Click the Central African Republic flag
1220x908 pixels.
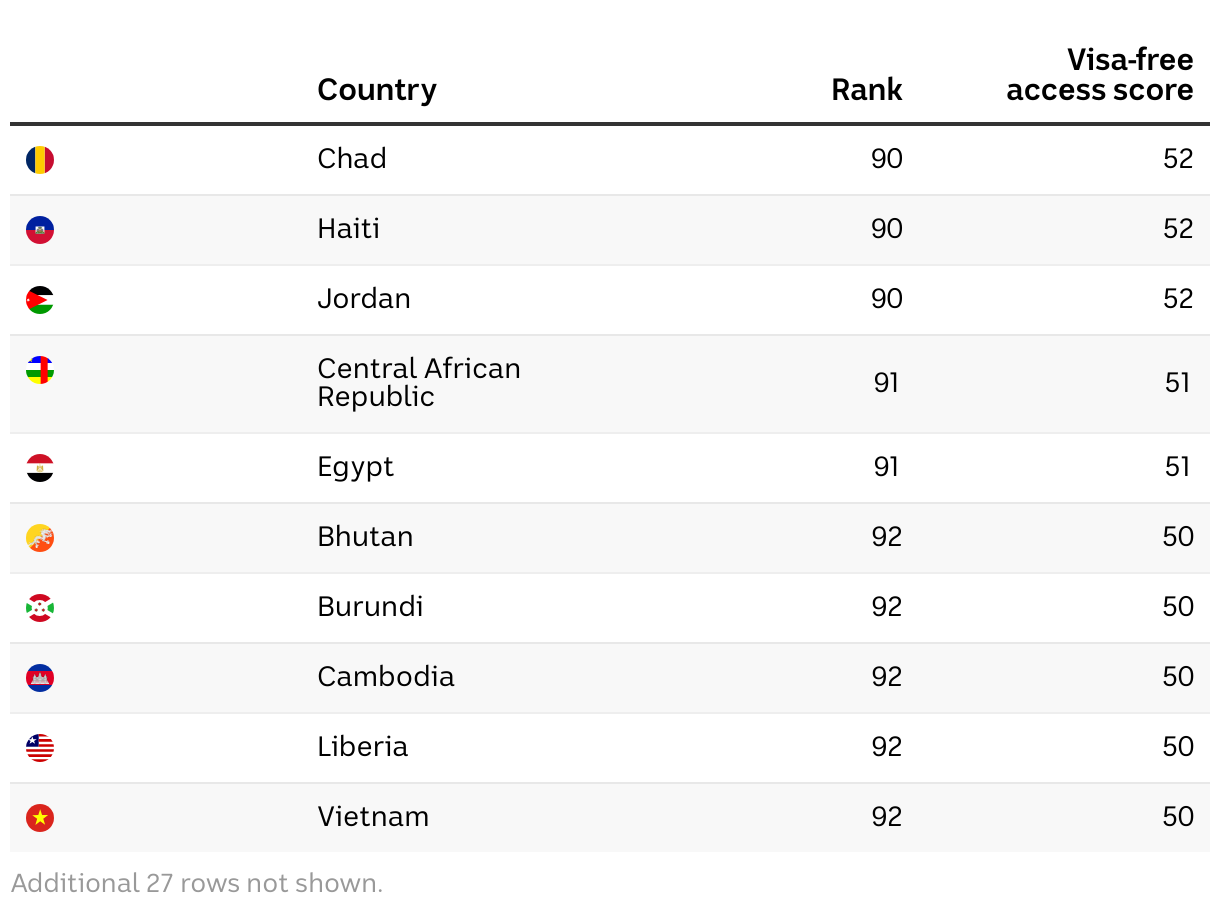tap(40, 370)
